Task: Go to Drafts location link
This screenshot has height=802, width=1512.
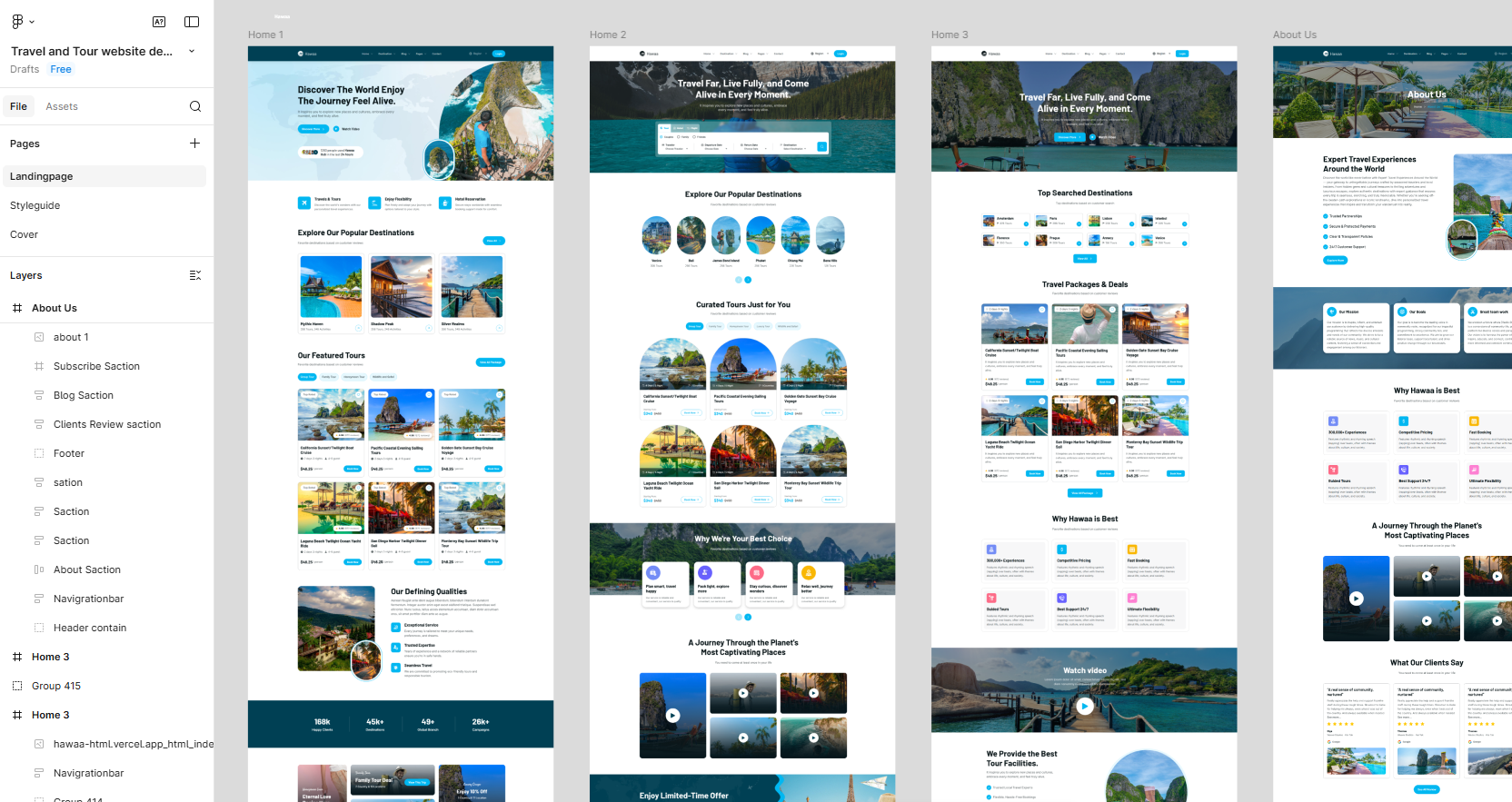Action: [x=25, y=69]
